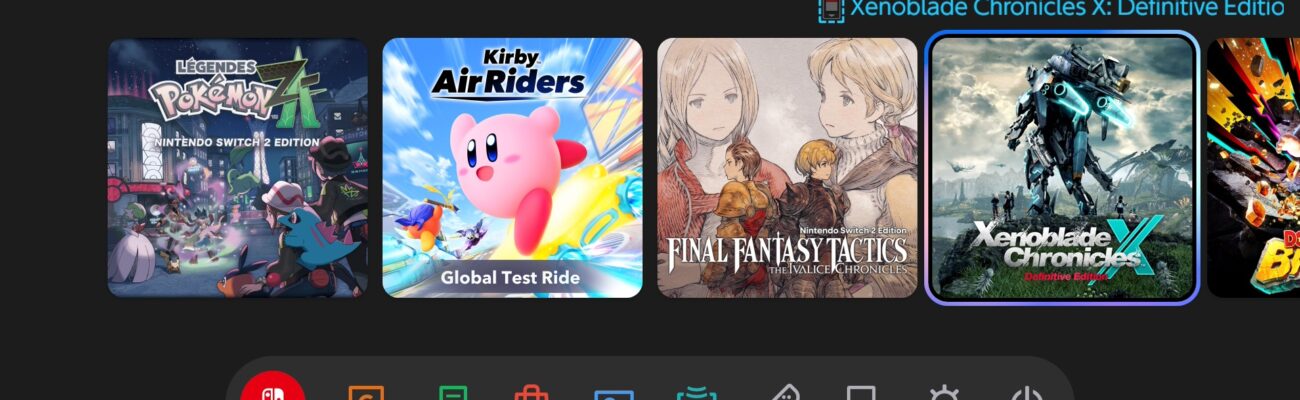Open Nintendo eShop shopping bag icon
The image size is (1300, 400).
tap(531, 392)
